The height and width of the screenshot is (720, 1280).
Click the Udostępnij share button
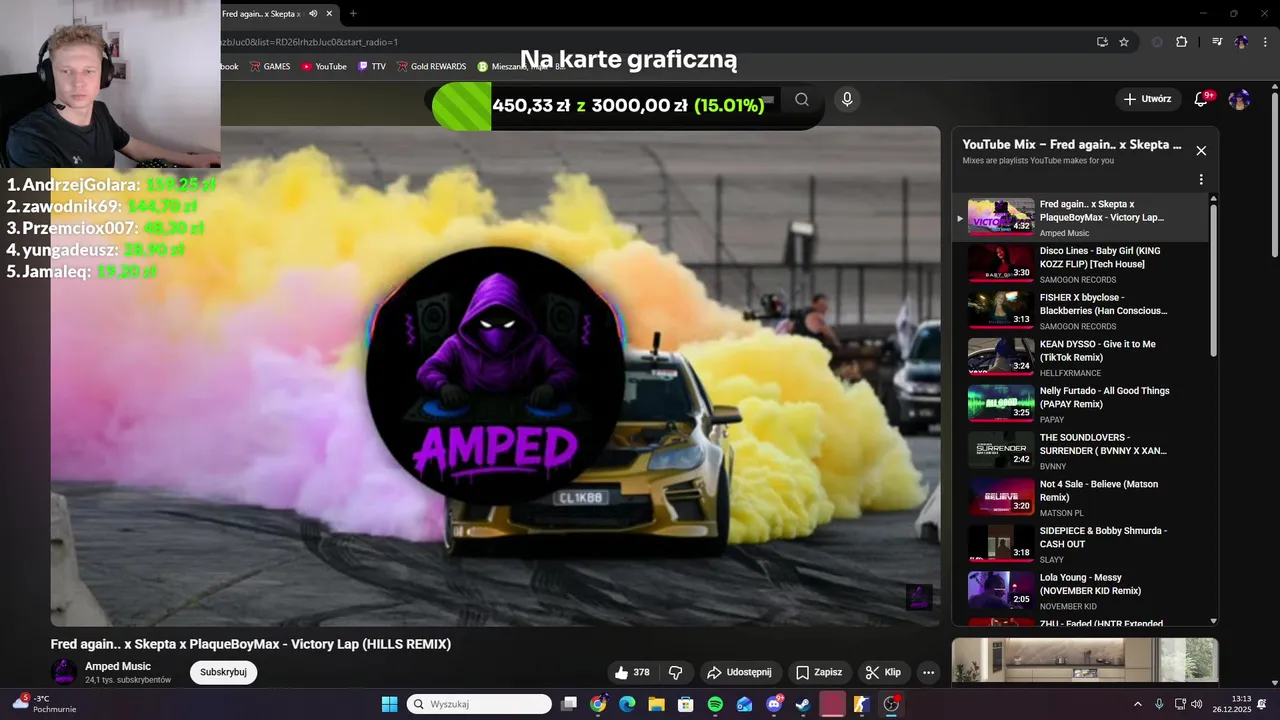click(739, 672)
